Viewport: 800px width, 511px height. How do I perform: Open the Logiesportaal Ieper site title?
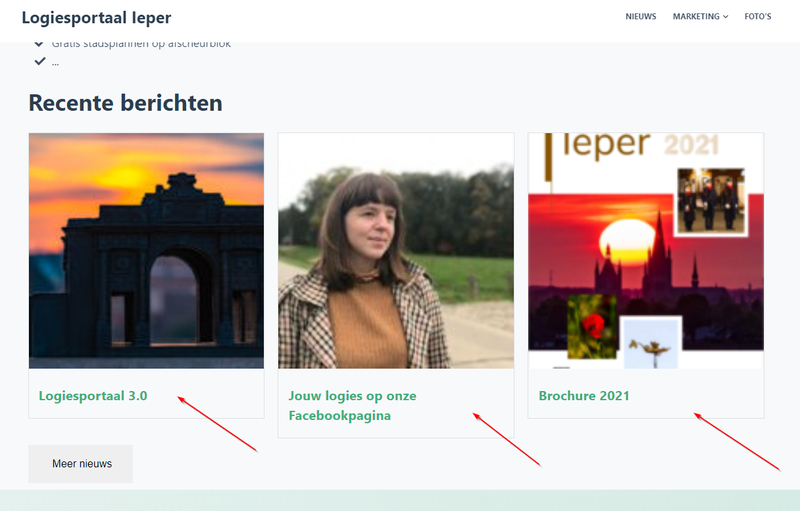pos(96,17)
